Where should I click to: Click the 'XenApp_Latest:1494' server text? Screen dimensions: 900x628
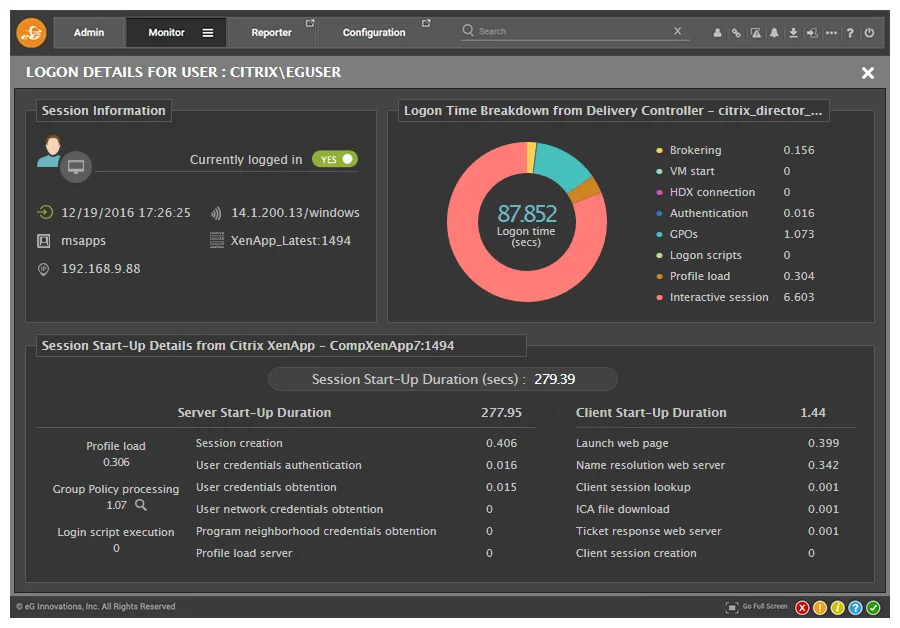(290, 241)
